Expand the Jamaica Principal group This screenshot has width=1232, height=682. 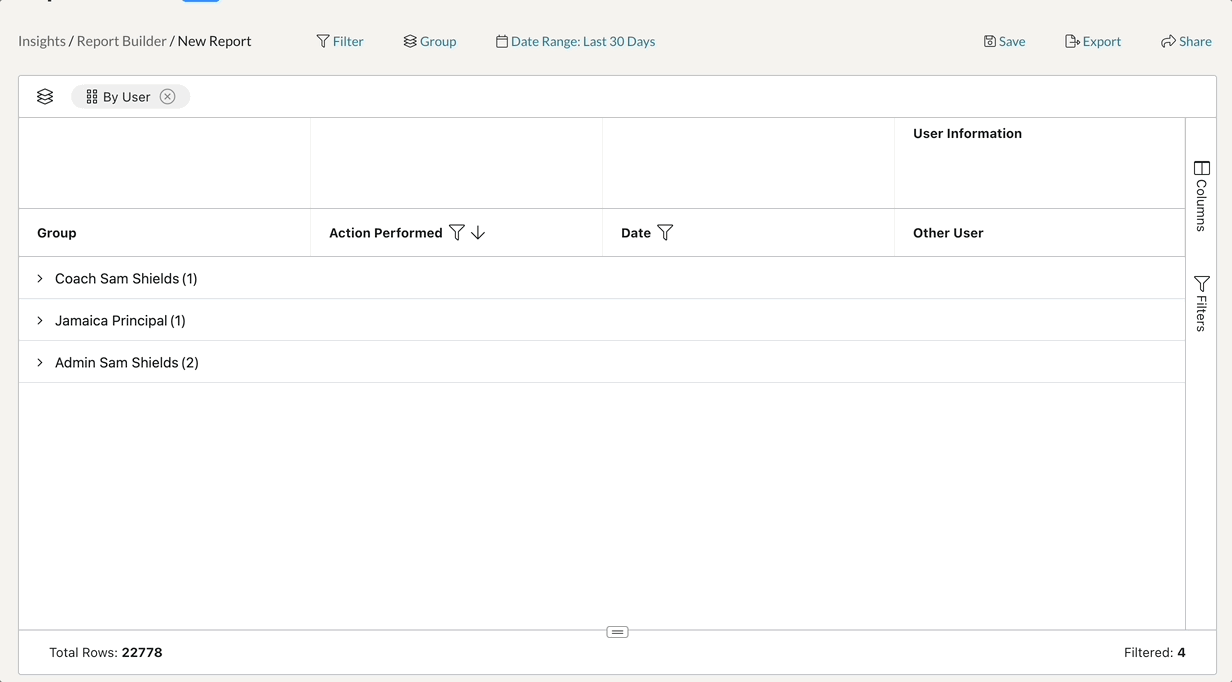click(40, 321)
